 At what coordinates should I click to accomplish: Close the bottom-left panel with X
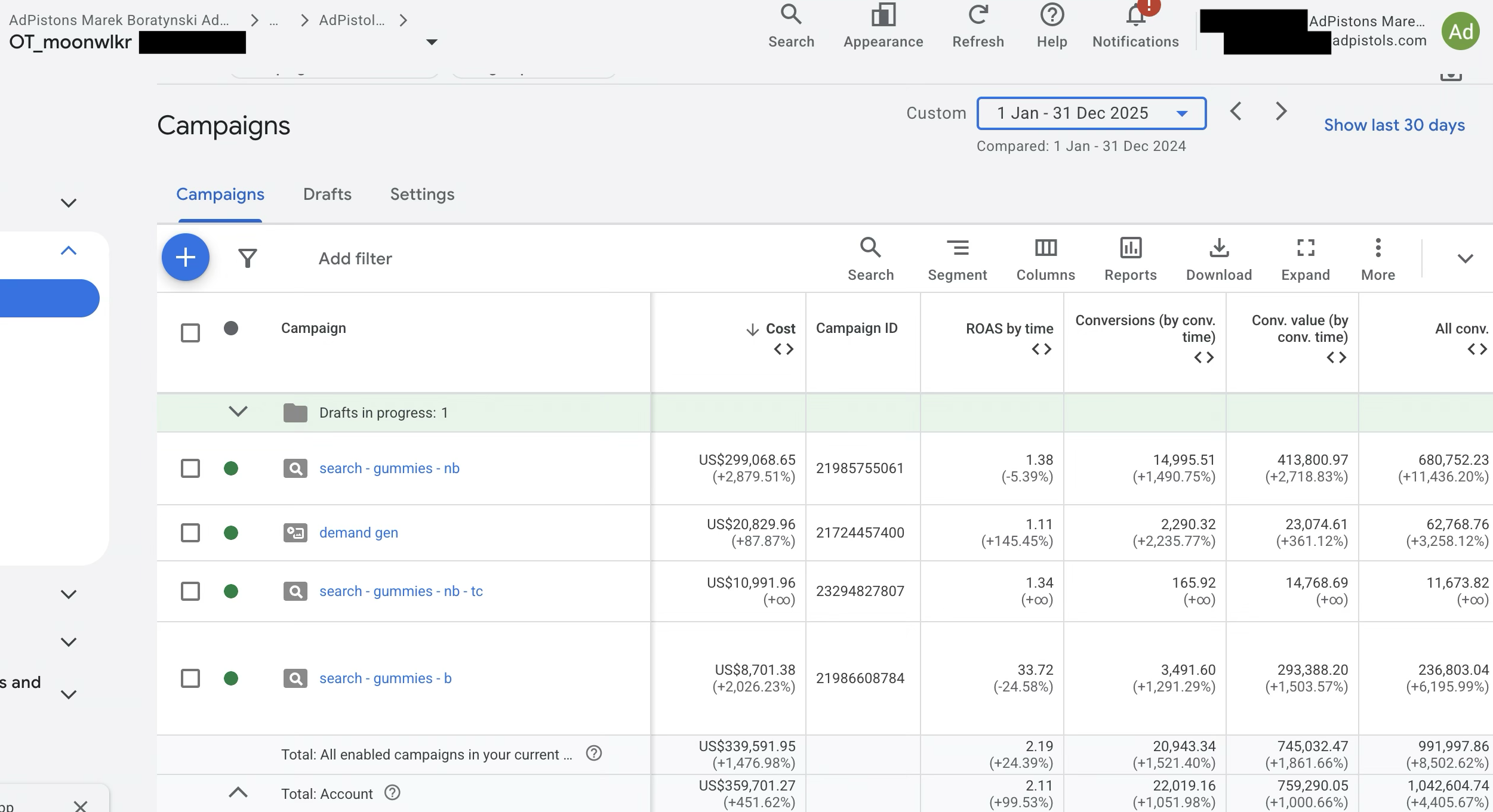(80, 806)
